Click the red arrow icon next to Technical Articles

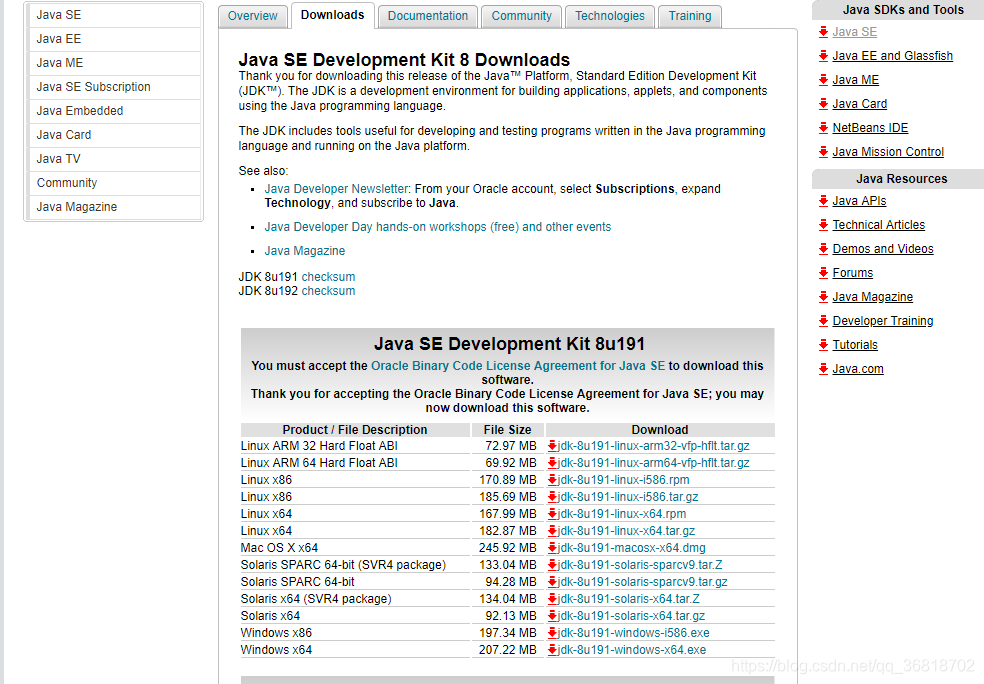pyautogui.click(x=824, y=225)
